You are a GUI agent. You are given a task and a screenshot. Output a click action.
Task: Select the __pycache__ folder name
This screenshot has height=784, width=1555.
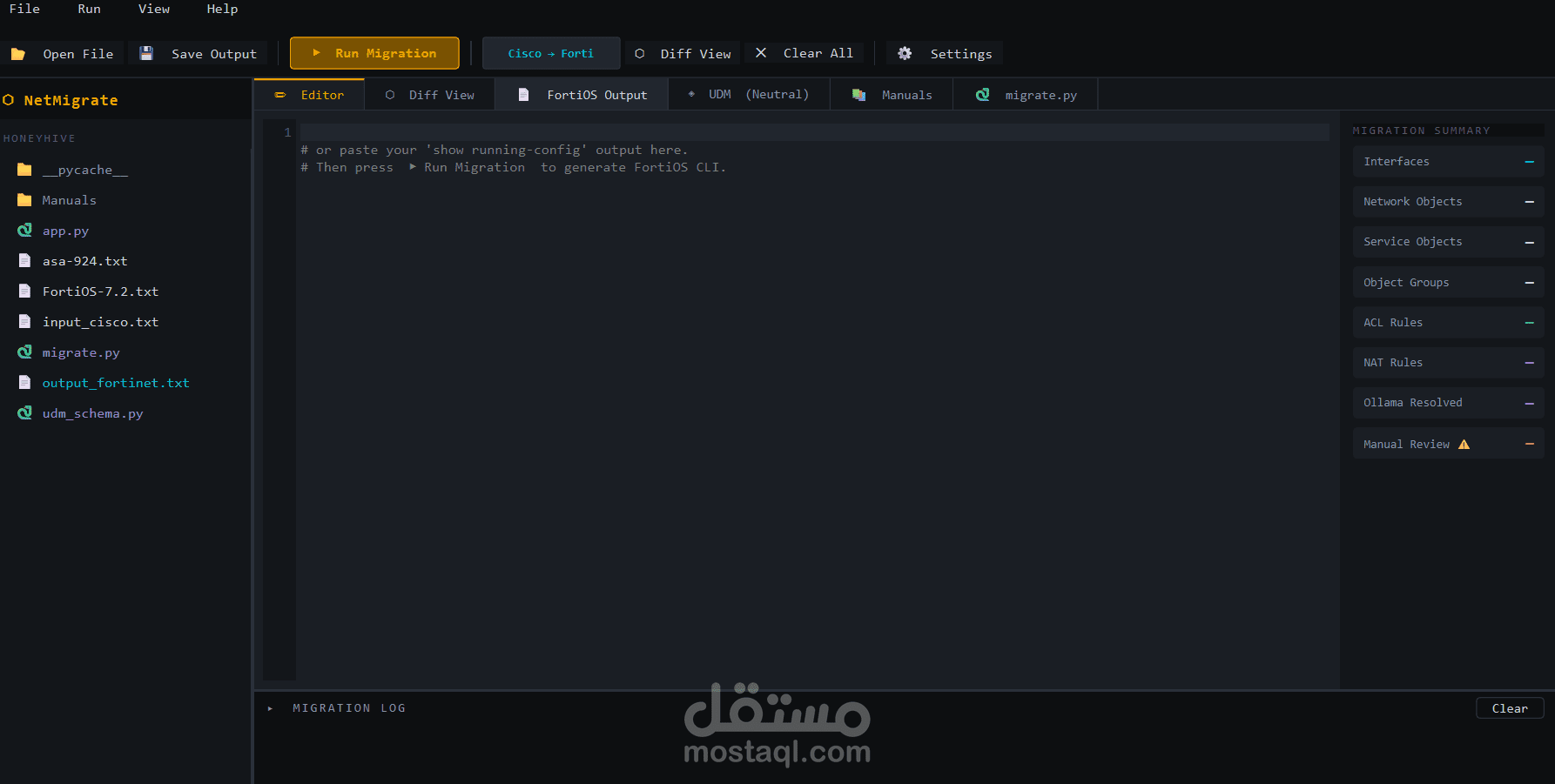tap(85, 170)
